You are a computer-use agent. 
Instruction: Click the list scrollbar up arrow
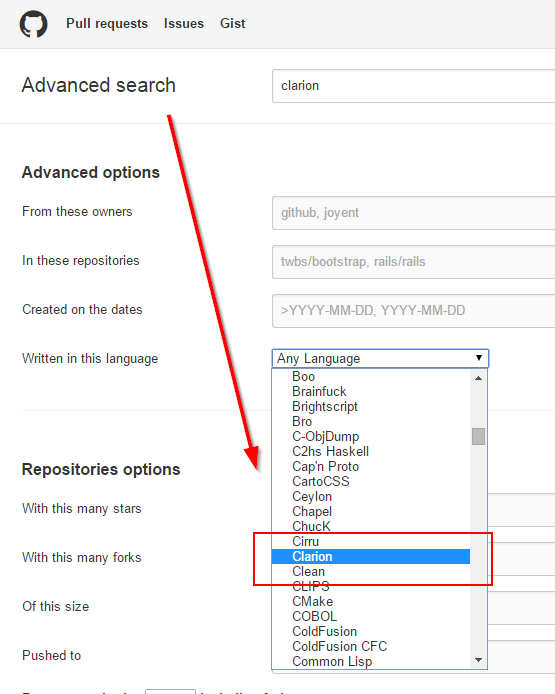click(478, 378)
